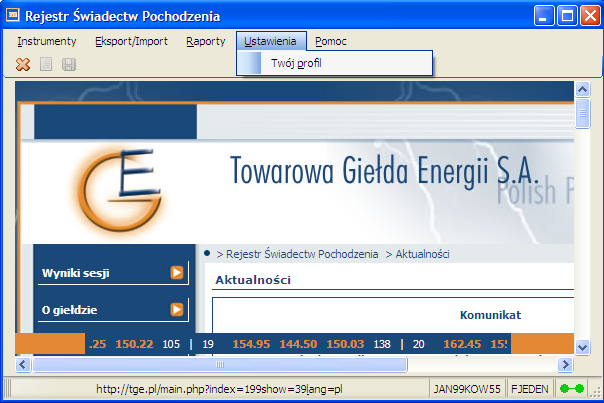
Task: Click the horizontal scrollbar left arrow
Action: 23,364
